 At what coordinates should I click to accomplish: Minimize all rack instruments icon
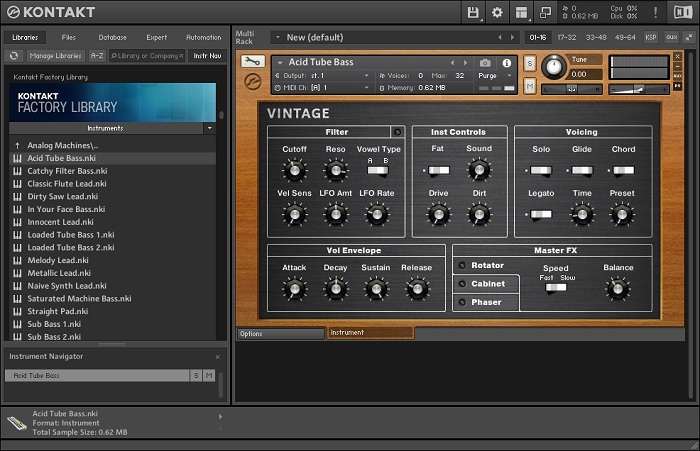pyautogui.click(x=689, y=38)
